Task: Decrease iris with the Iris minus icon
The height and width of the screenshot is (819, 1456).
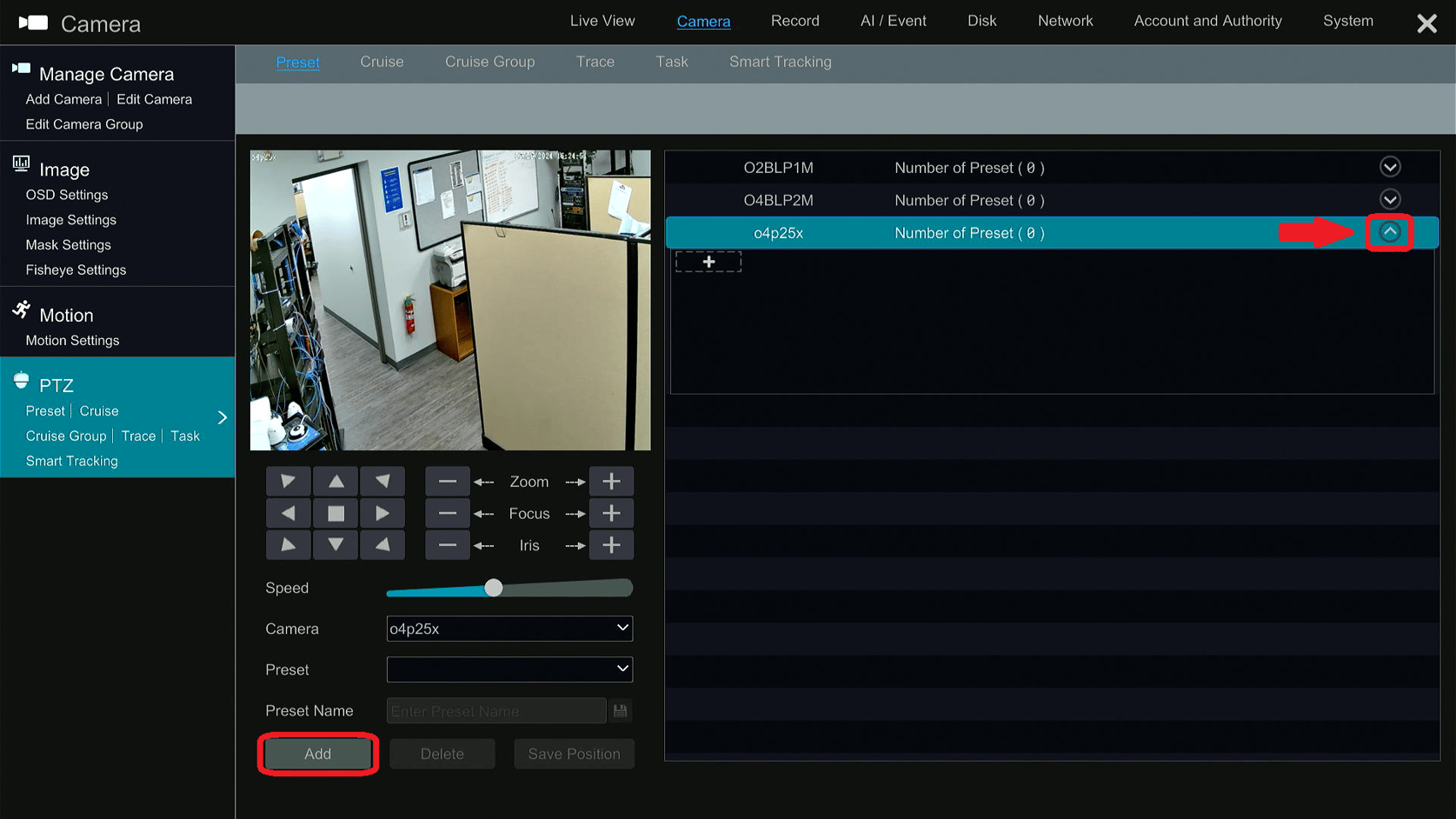Action: point(447,545)
